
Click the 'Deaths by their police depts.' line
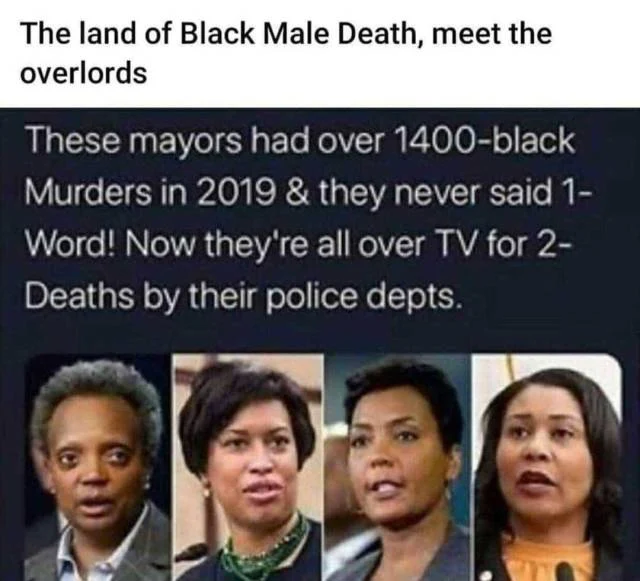(x=244, y=296)
